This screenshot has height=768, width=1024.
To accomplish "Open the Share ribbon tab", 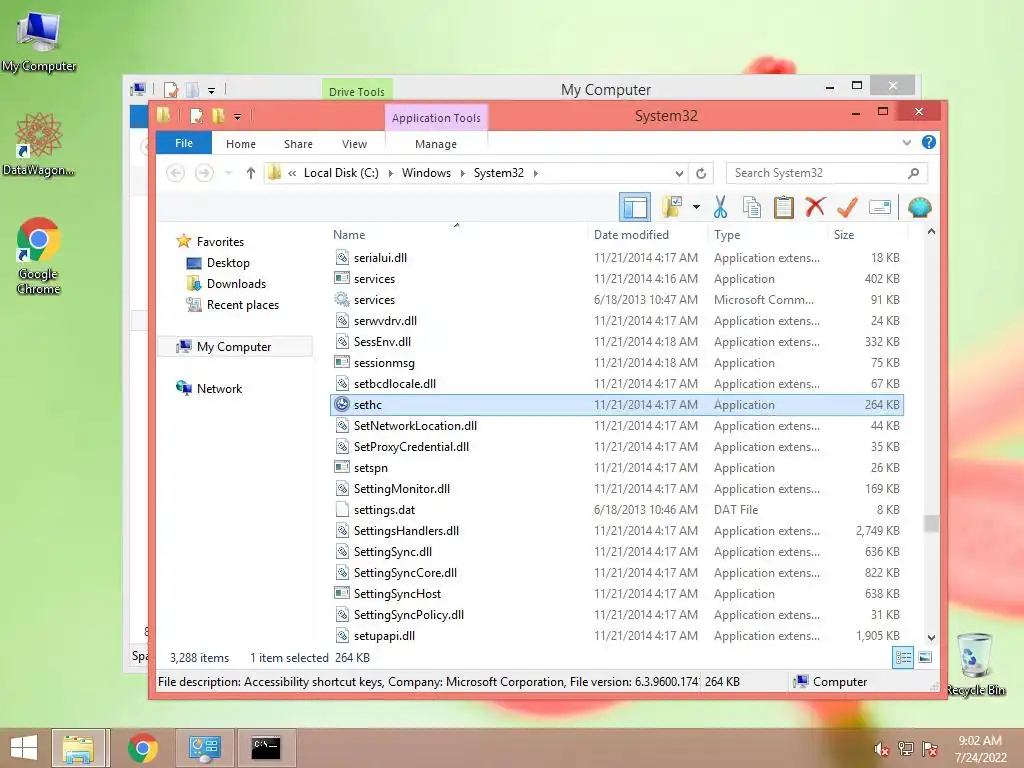I will (x=298, y=144).
